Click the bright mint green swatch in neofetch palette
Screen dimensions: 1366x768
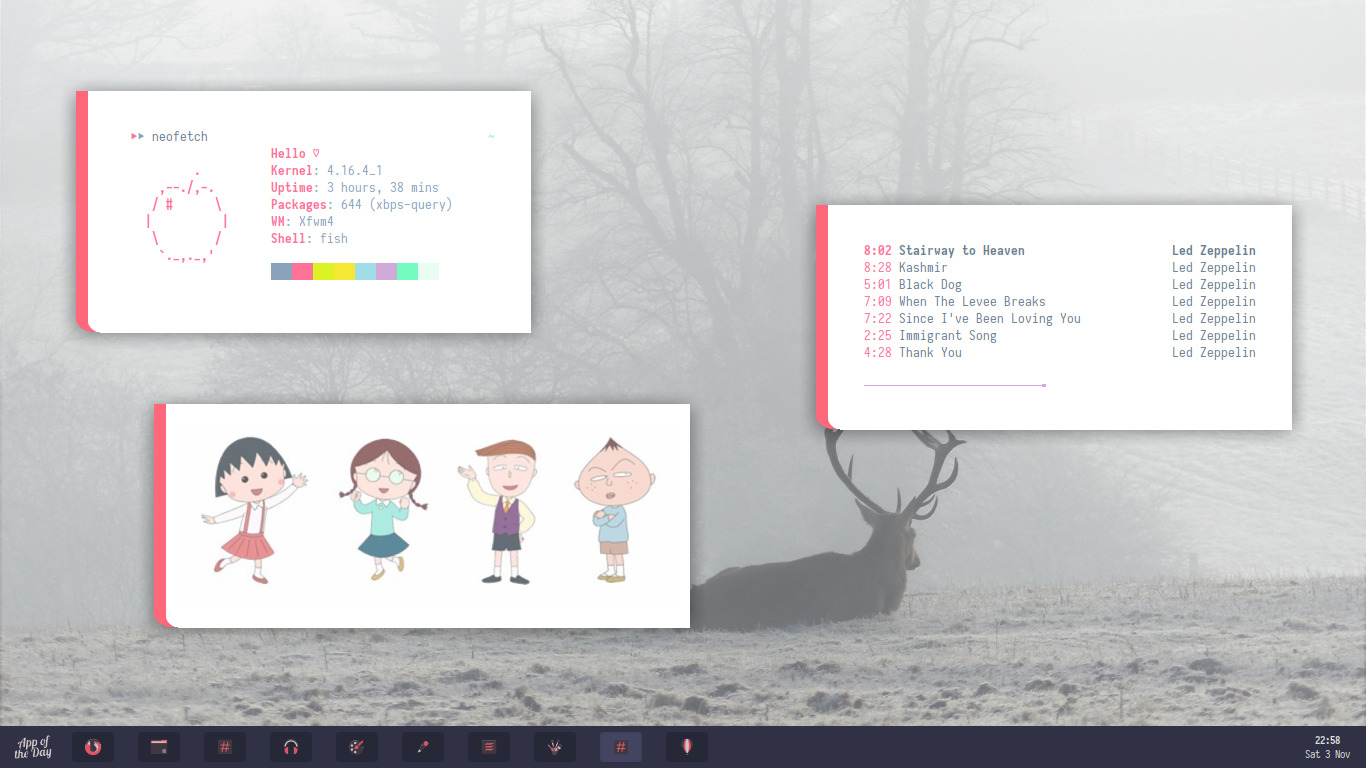click(407, 272)
